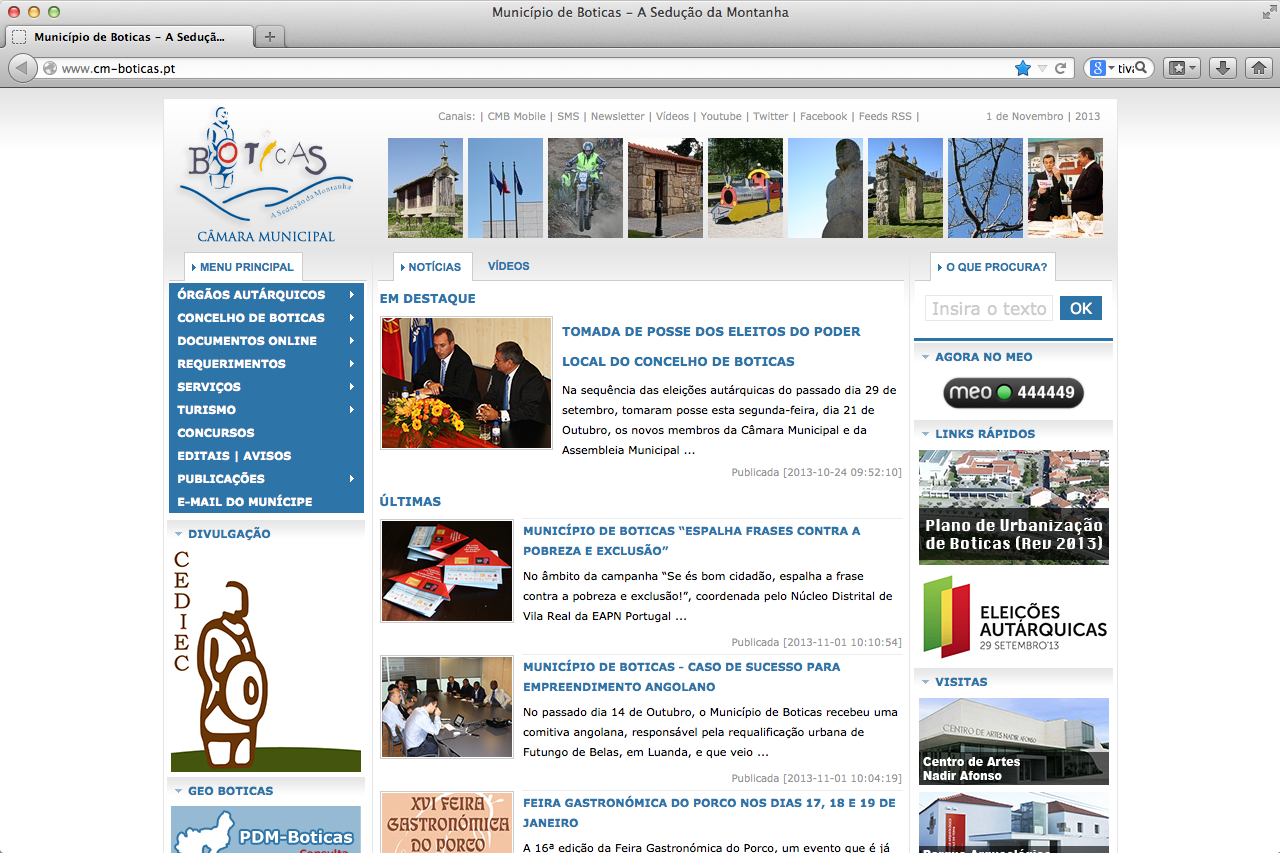
Task: Click the tourist train header photo
Action: click(745, 188)
